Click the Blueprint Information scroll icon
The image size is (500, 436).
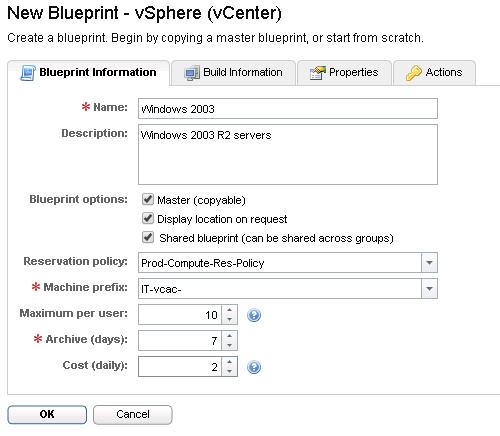coord(28,73)
